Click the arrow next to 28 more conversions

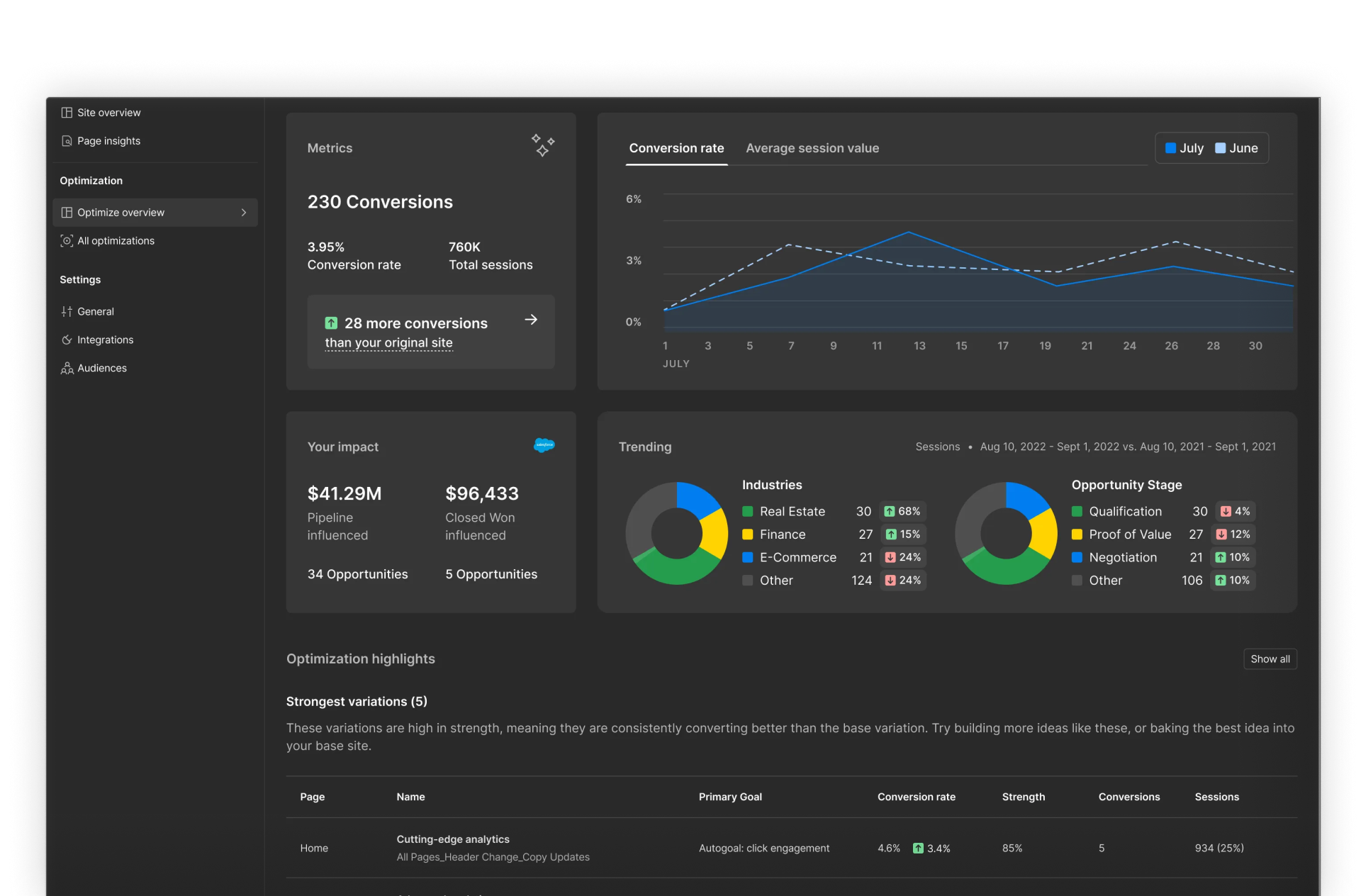pos(531,320)
